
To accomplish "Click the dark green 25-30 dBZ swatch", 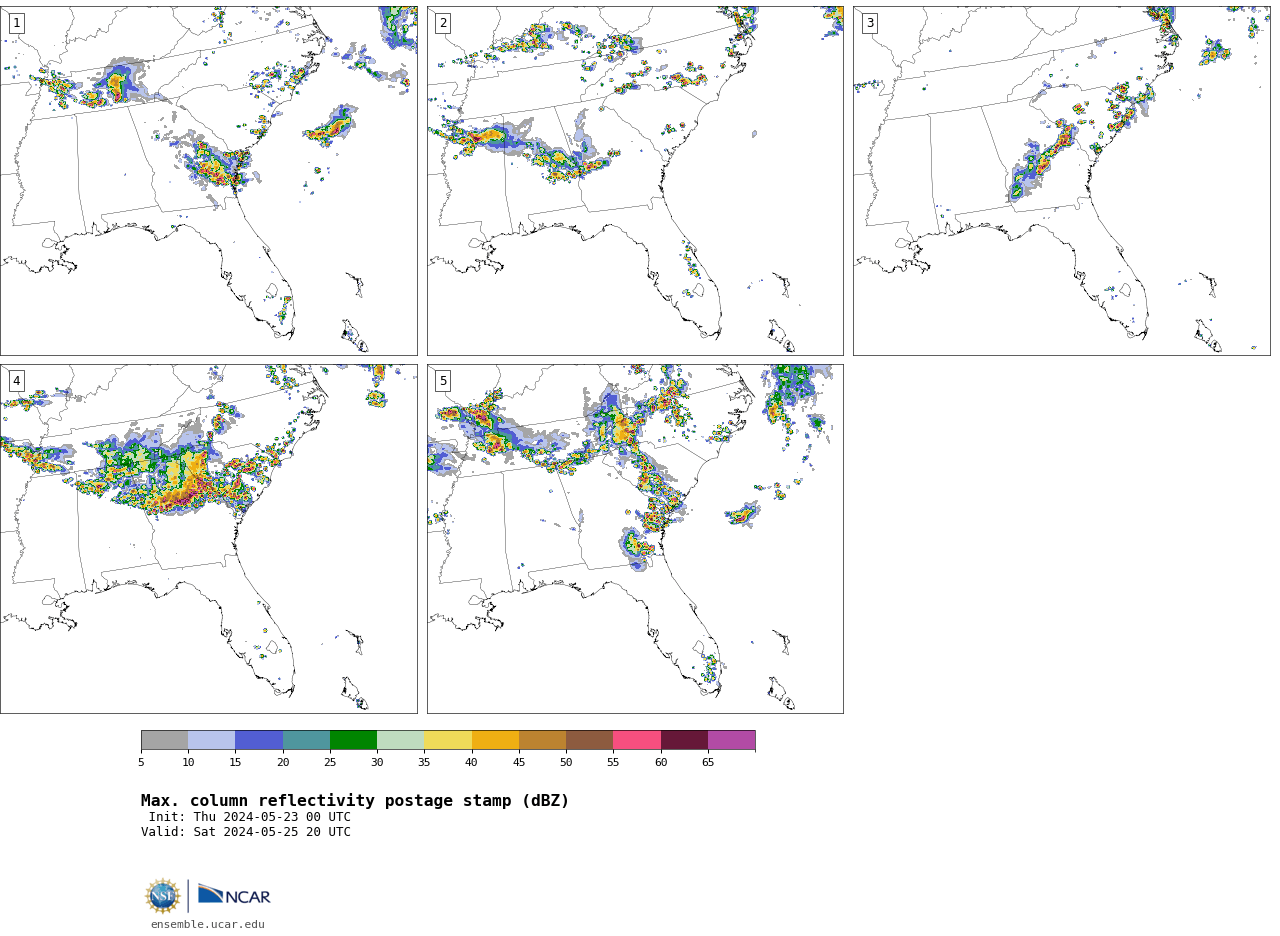I will (353, 740).
